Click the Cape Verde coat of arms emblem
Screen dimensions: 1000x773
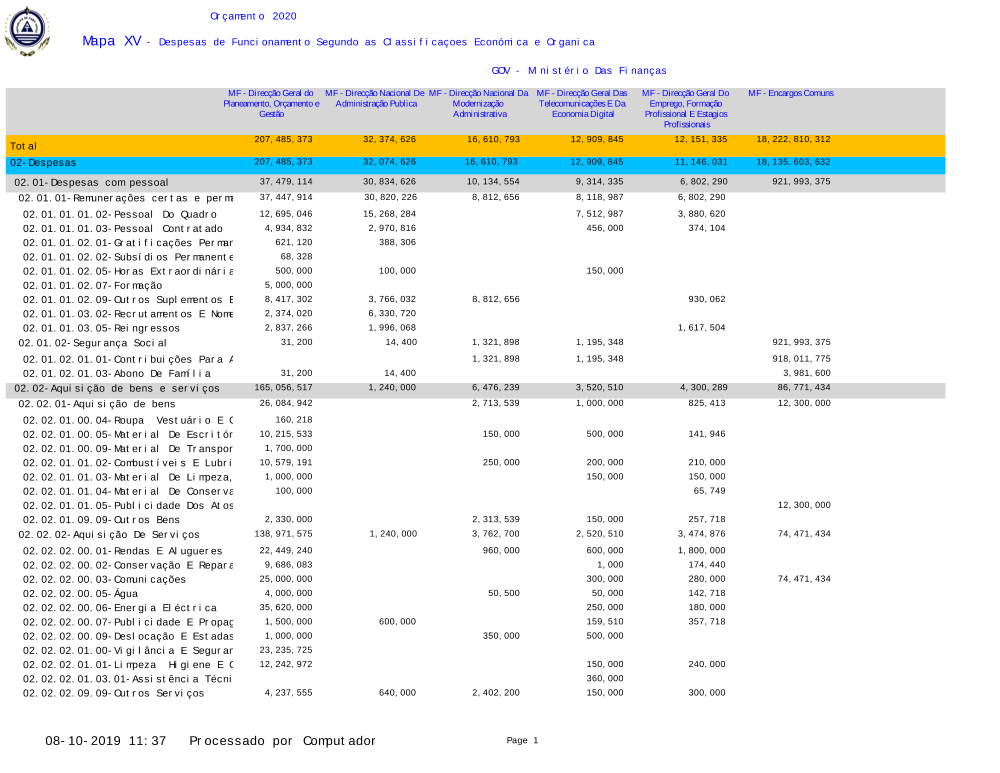(26, 31)
